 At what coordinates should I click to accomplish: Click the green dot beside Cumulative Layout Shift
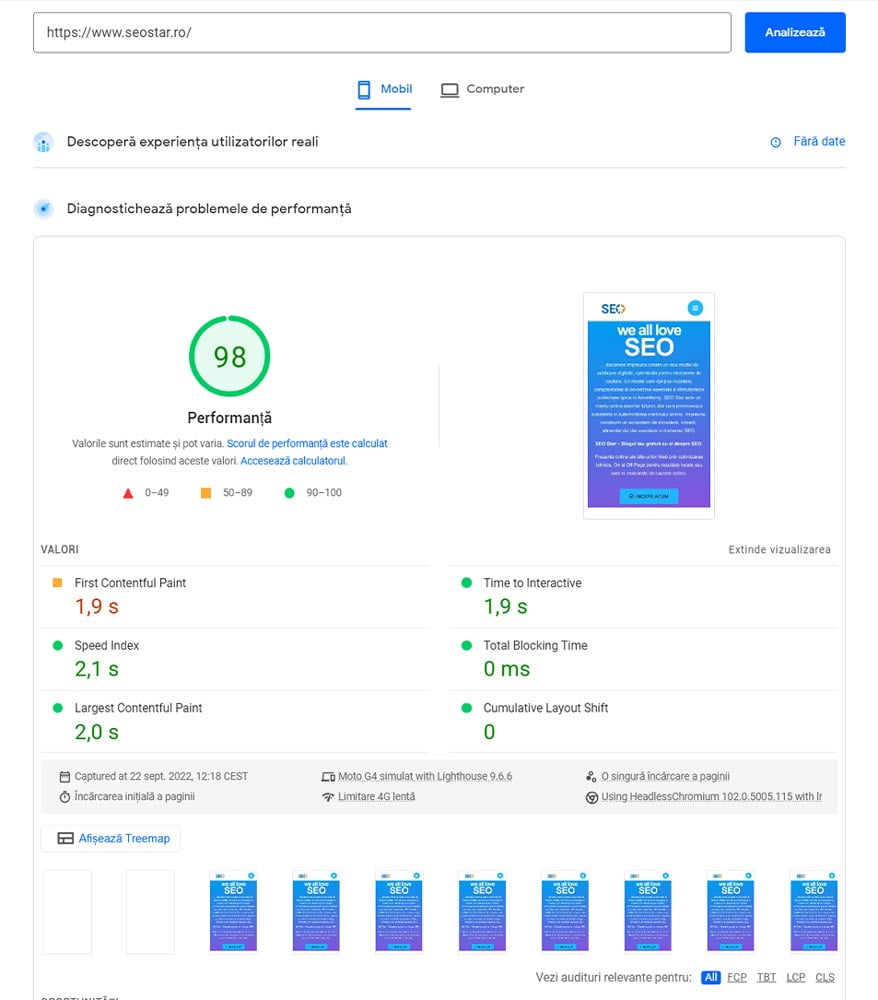(x=466, y=707)
